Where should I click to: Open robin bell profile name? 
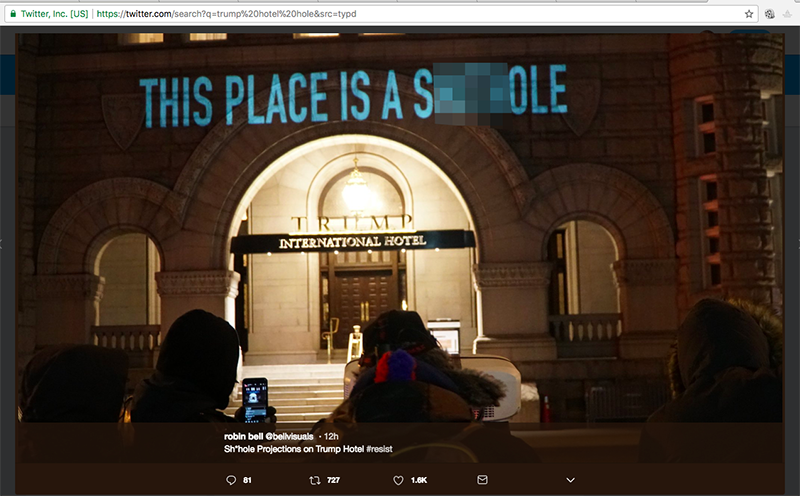243,436
